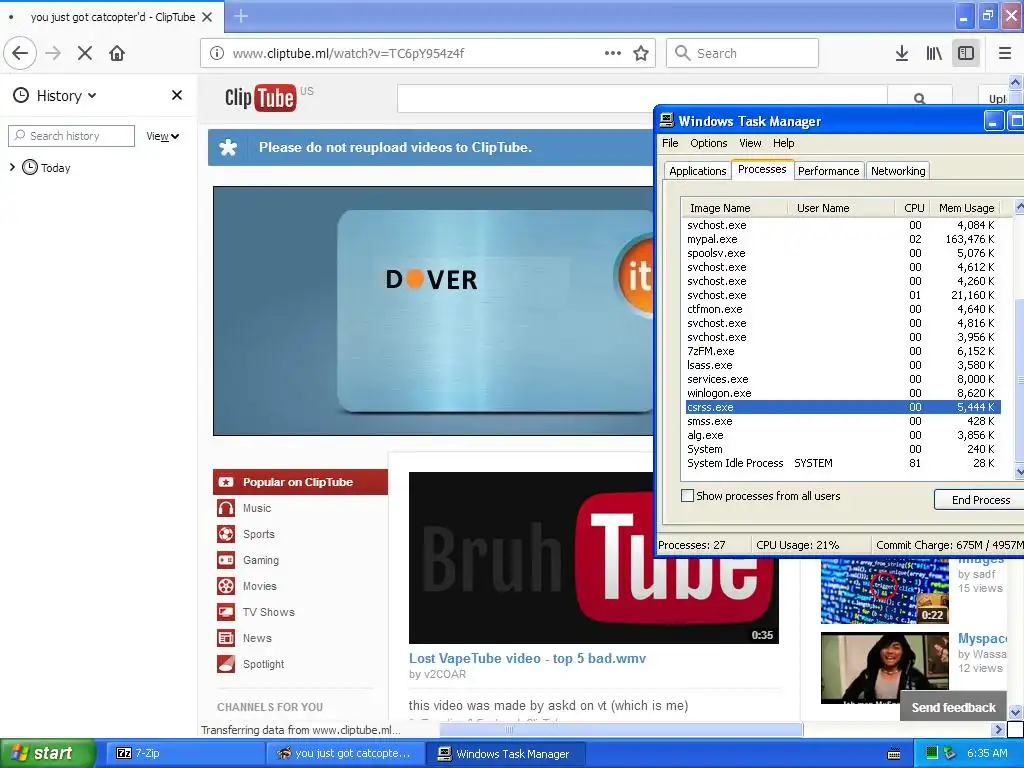
Task: Open the News category icon
Action: click(x=226, y=638)
